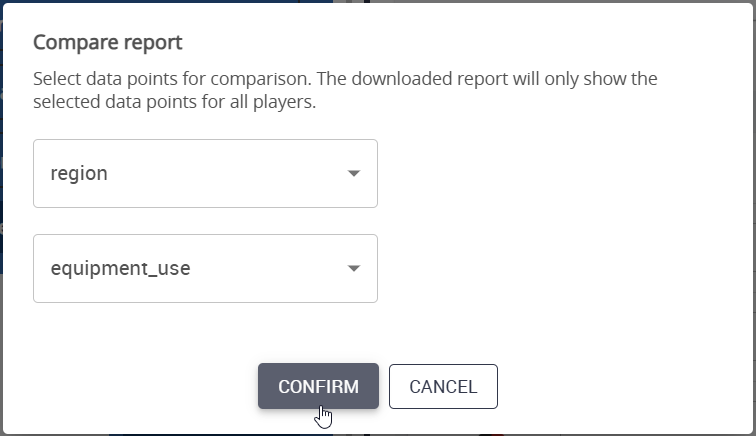Viewport: 756px width, 436px height.
Task: Open the region data point dropdown
Action: coord(205,174)
